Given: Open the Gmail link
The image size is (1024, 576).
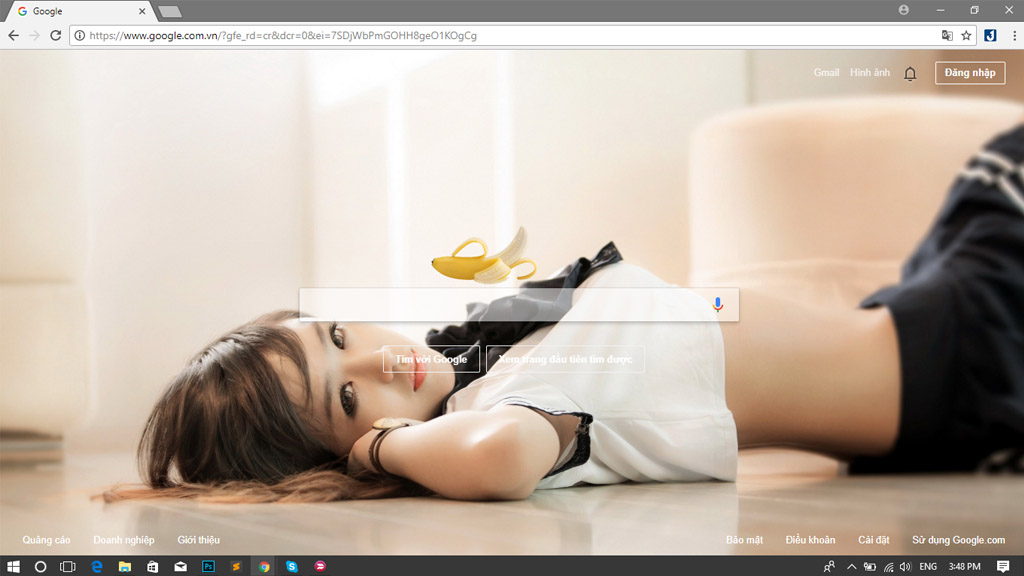Looking at the screenshot, I should [826, 73].
